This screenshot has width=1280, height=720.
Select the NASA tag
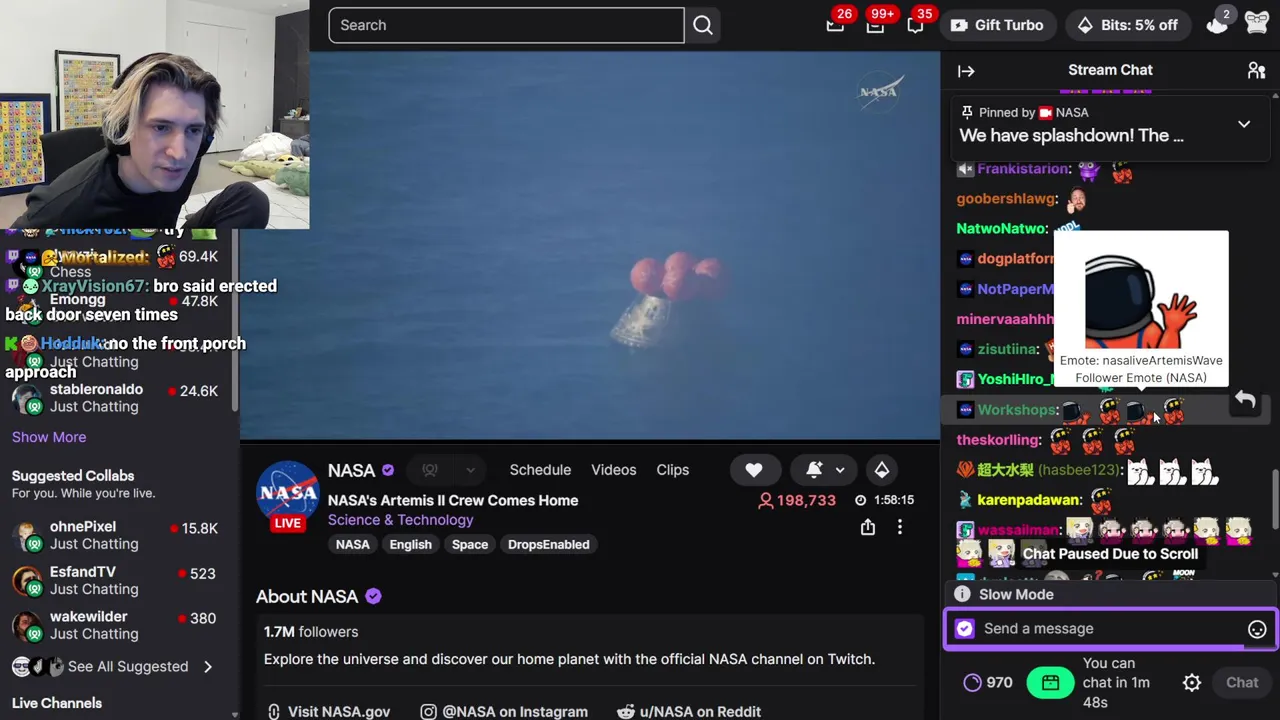[352, 544]
